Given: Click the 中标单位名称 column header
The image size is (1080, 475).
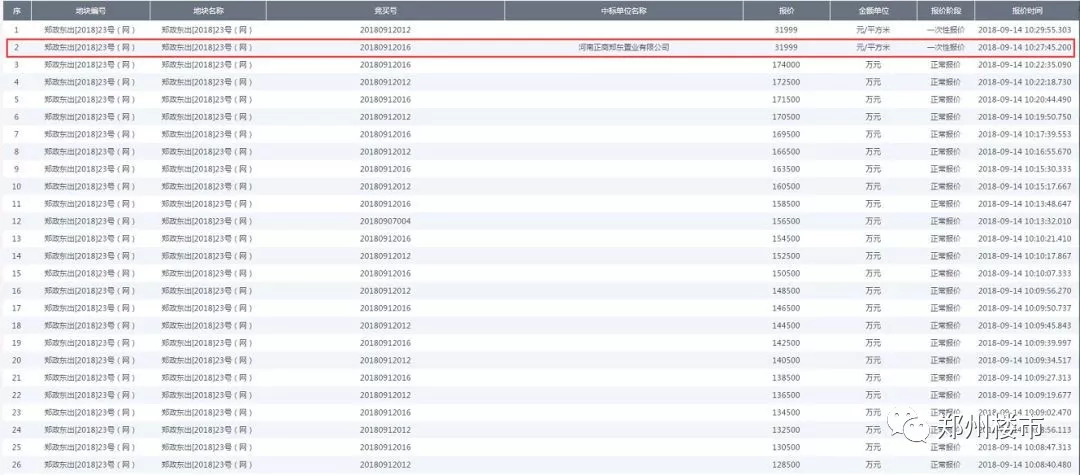Looking at the screenshot, I should 623,11.
